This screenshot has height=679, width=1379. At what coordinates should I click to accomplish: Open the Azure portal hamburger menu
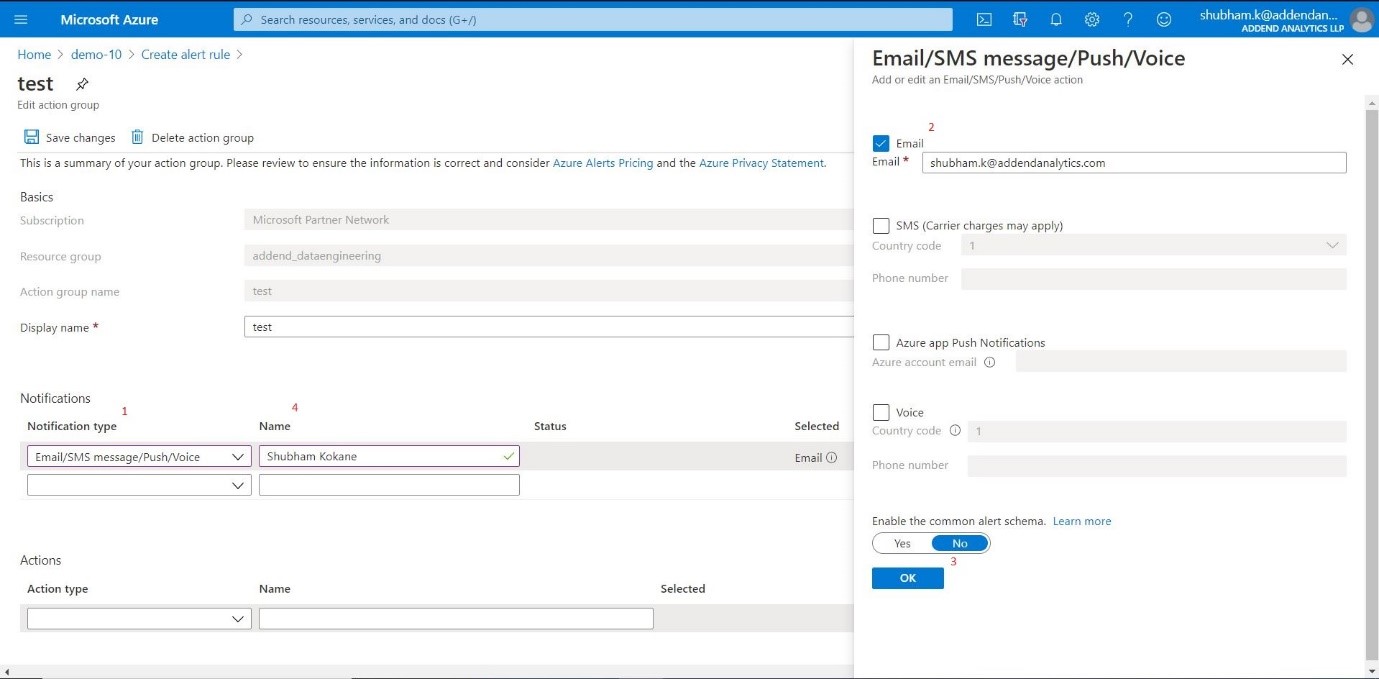[x=20, y=18]
